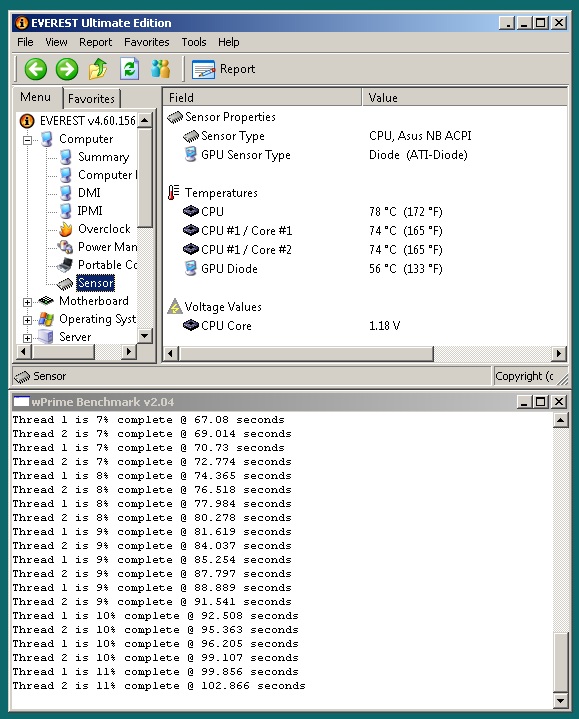Click tree panel scroll up arrow
The width and height of the screenshot is (579, 719).
(144, 121)
